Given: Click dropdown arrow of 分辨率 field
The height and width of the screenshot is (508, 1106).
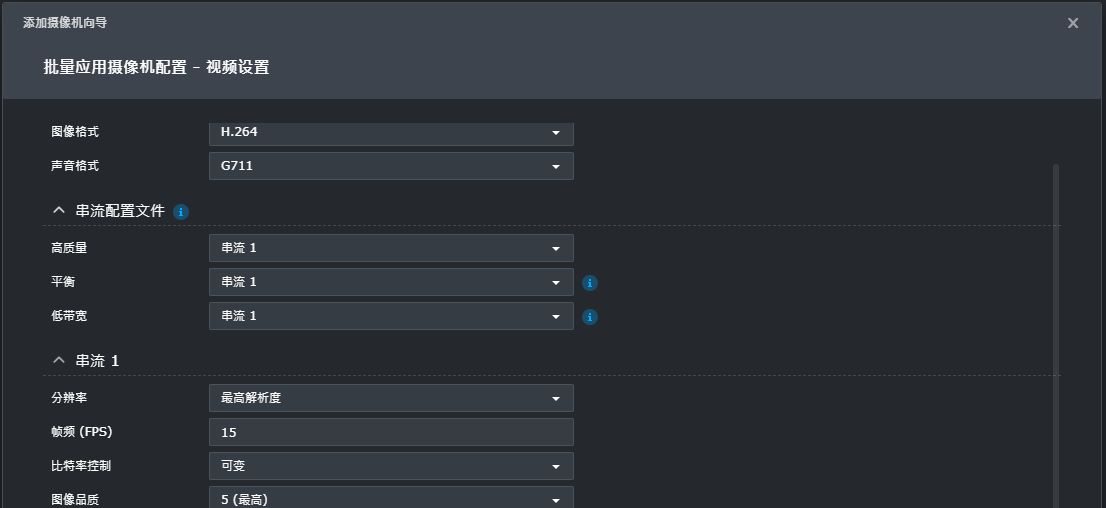Looking at the screenshot, I should click(556, 399).
